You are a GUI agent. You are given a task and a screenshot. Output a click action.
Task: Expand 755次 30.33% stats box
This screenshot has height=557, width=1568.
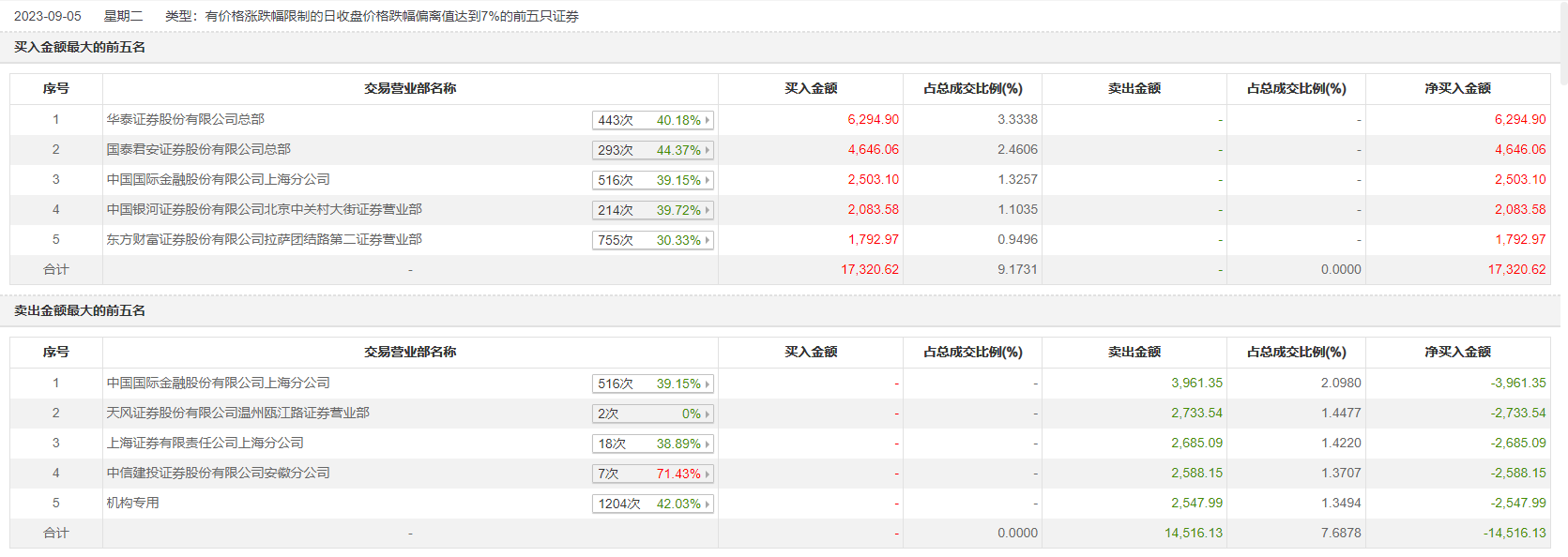(653, 240)
